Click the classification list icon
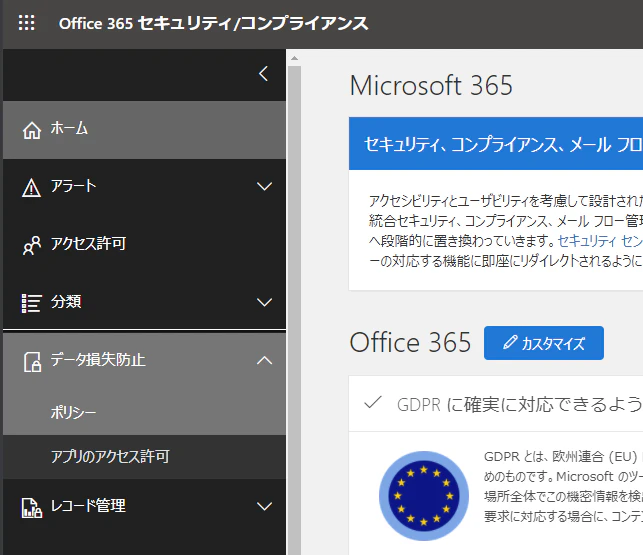 (31, 303)
